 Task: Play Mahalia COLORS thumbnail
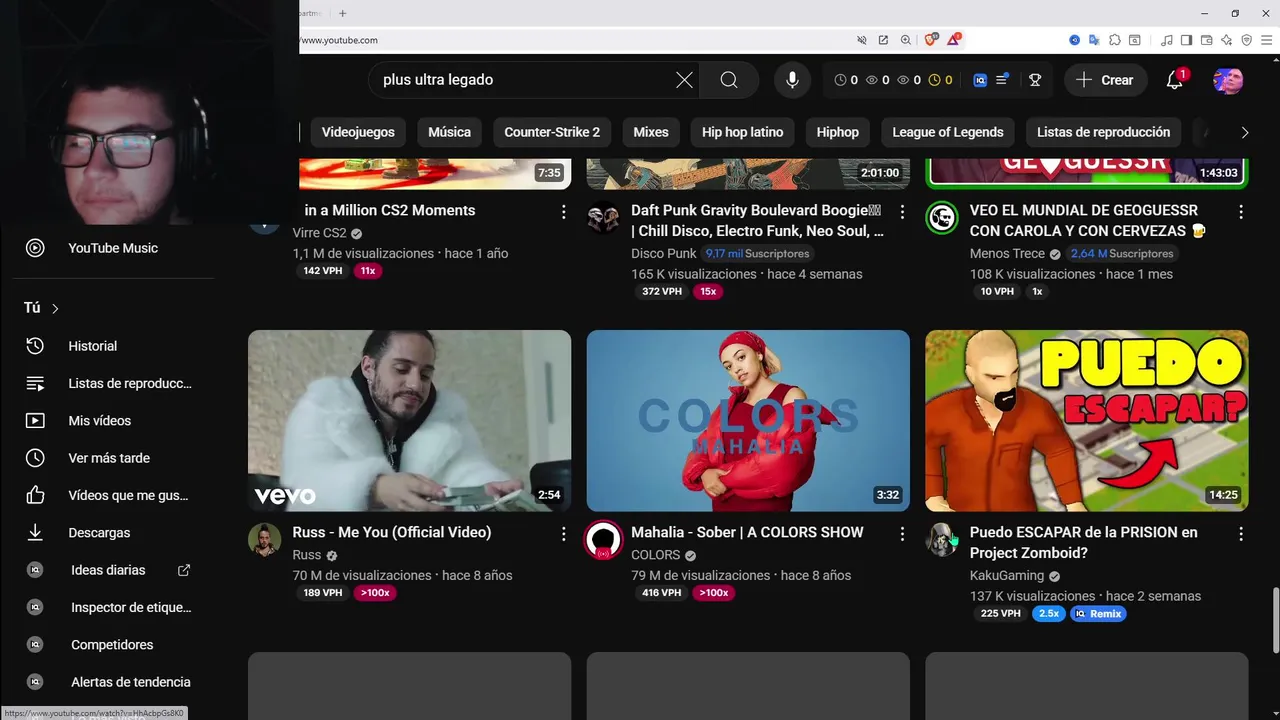pos(748,421)
